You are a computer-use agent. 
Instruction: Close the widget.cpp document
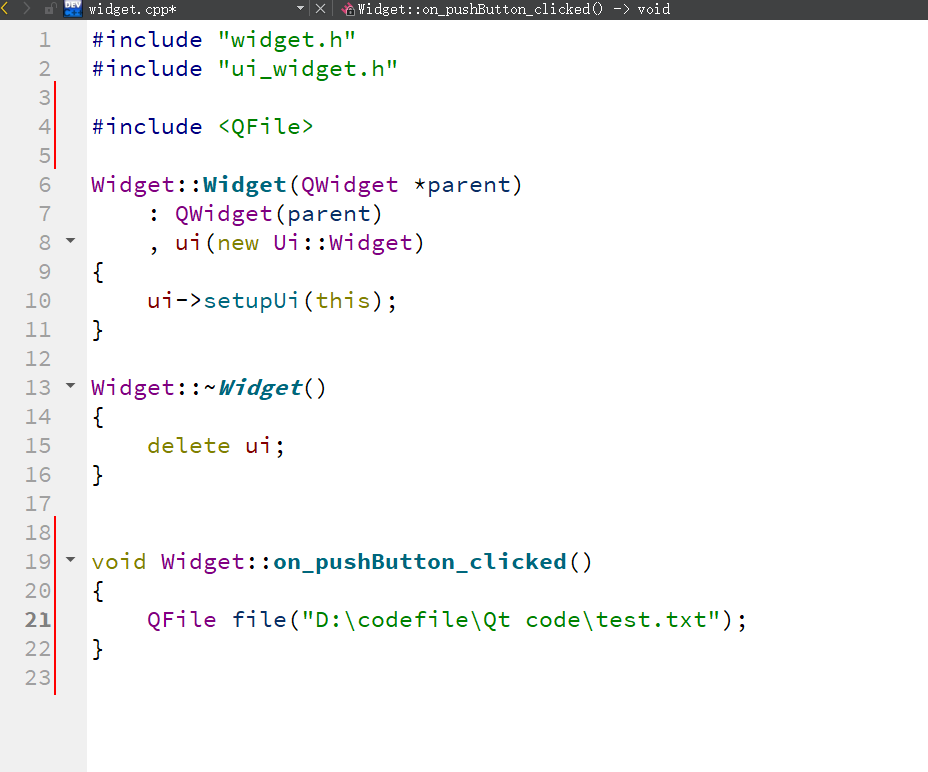pyautogui.click(x=320, y=8)
